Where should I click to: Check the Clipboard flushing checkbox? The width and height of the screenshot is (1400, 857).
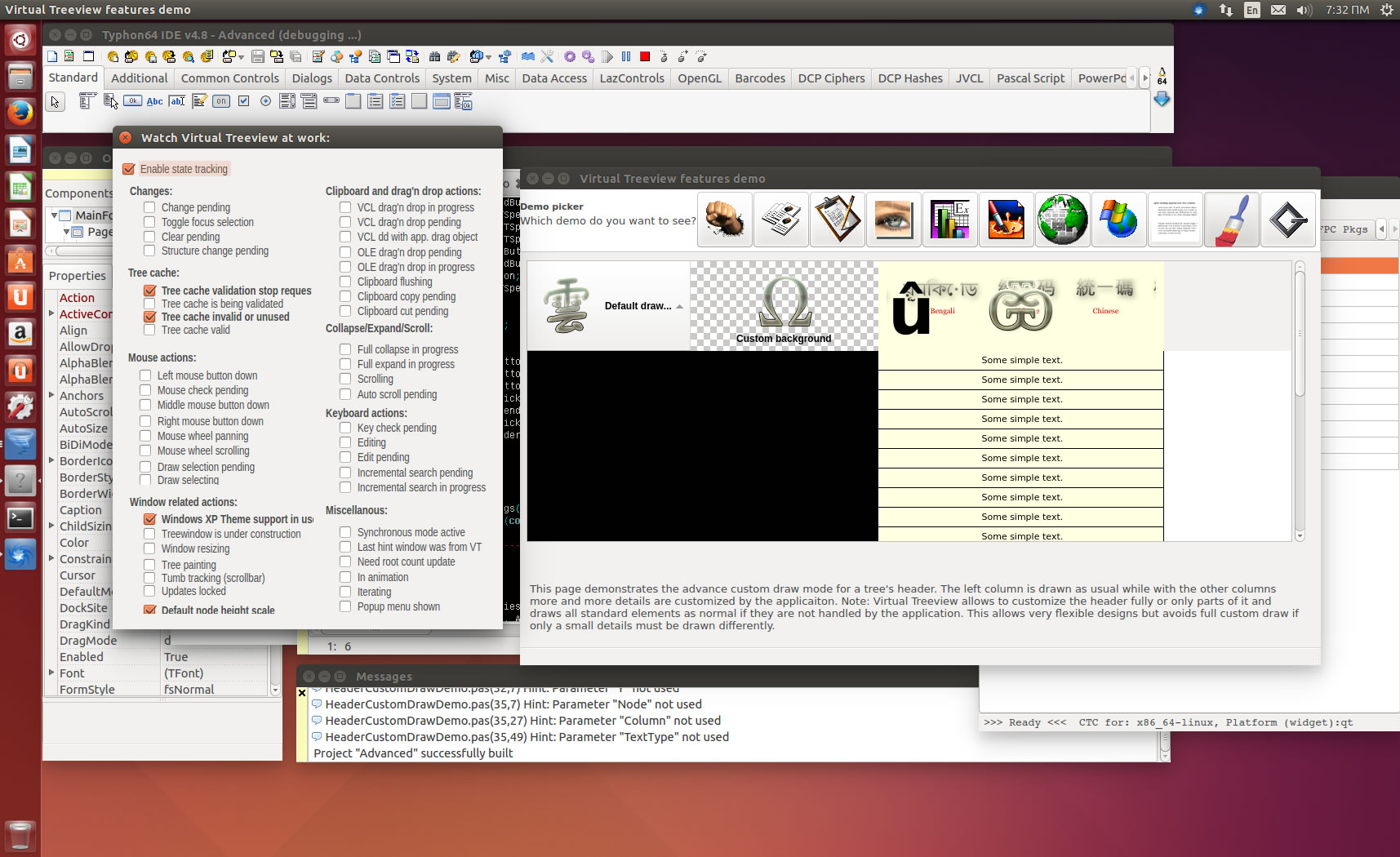(x=345, y=282)
